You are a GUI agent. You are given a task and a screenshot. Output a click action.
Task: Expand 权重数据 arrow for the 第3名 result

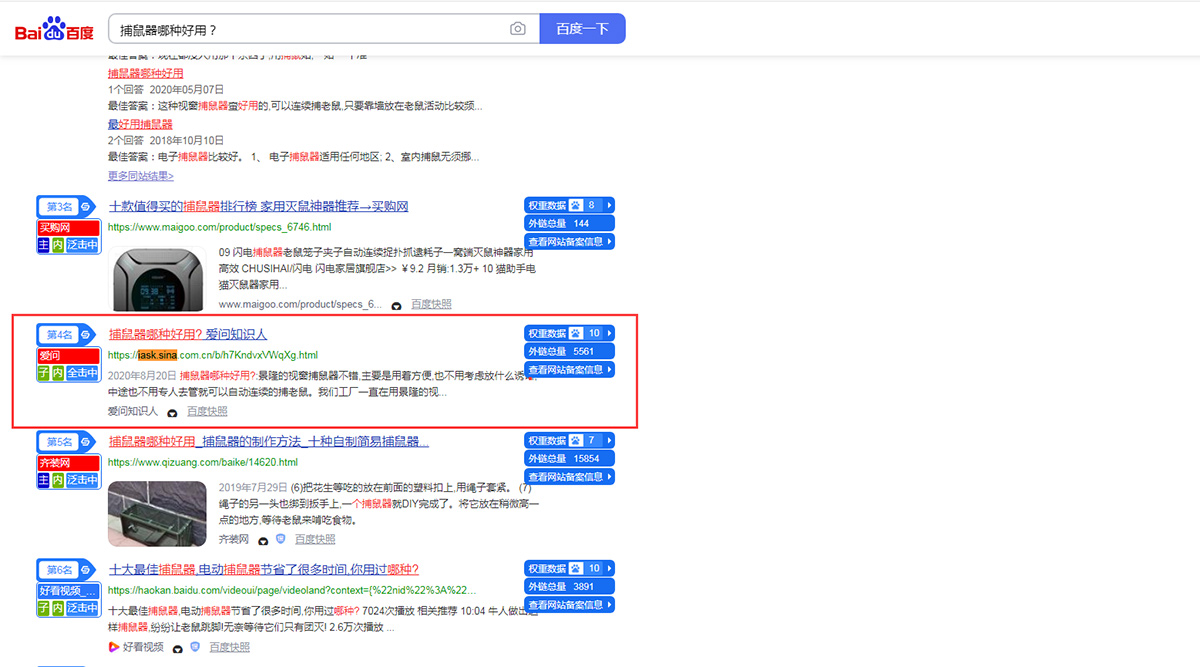click(x=609, y=205)
